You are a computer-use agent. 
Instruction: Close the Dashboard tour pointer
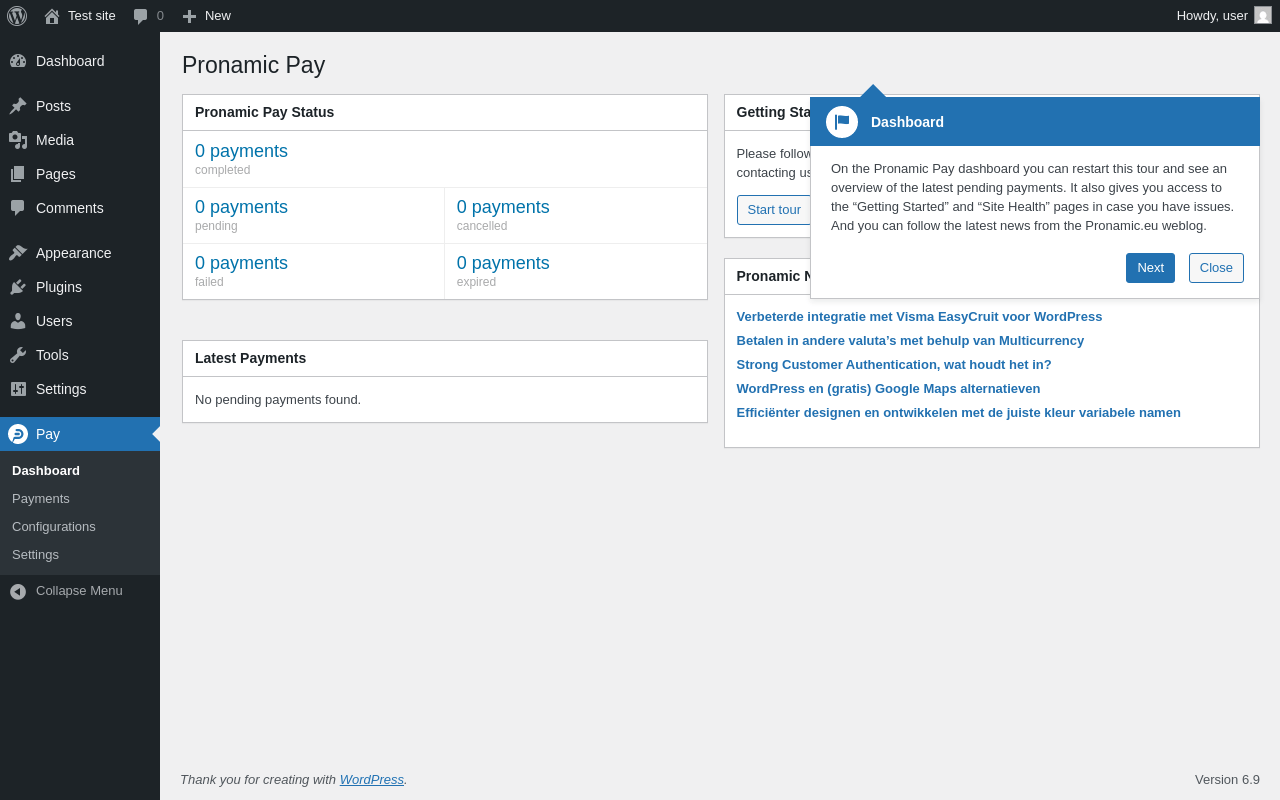[1216, 268]
